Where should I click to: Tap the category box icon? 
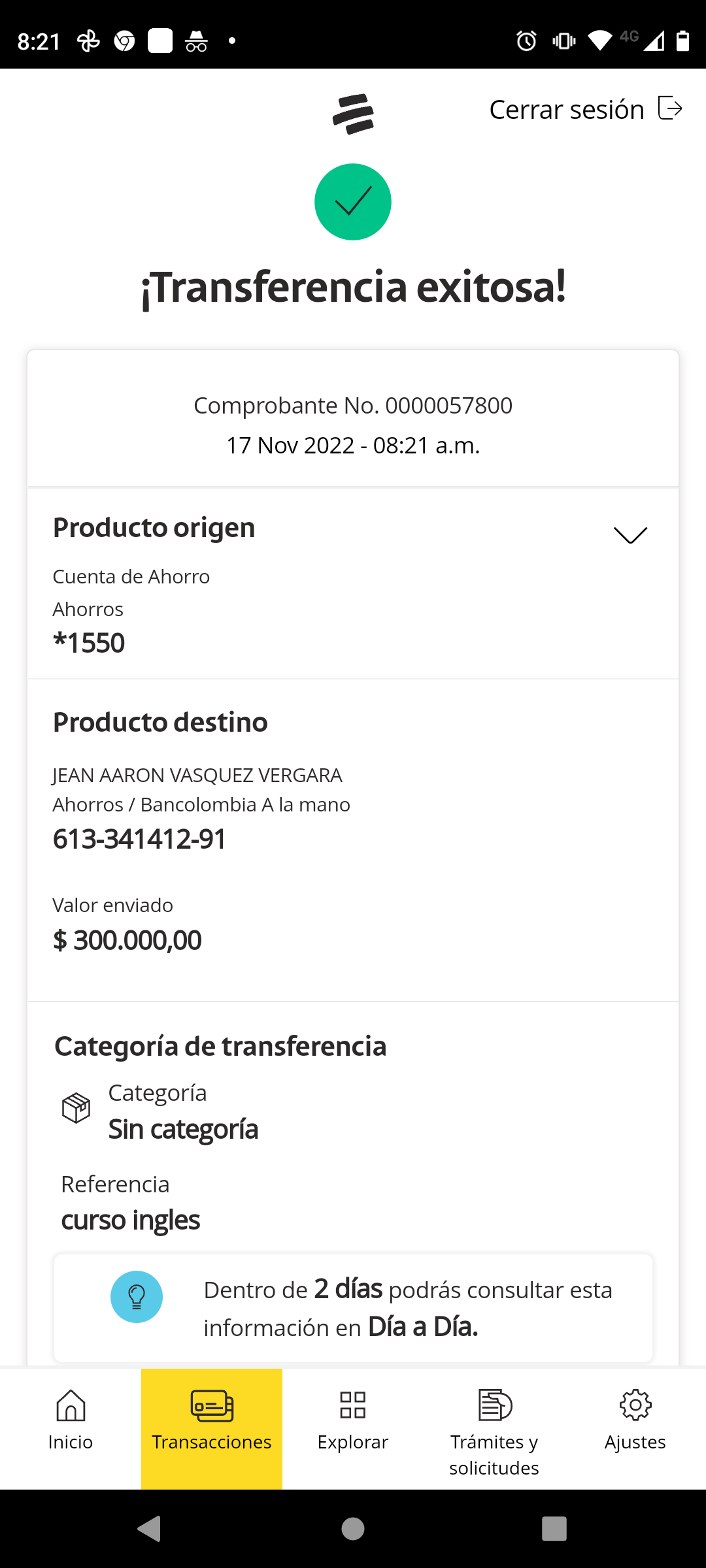tap(76, 1108)
